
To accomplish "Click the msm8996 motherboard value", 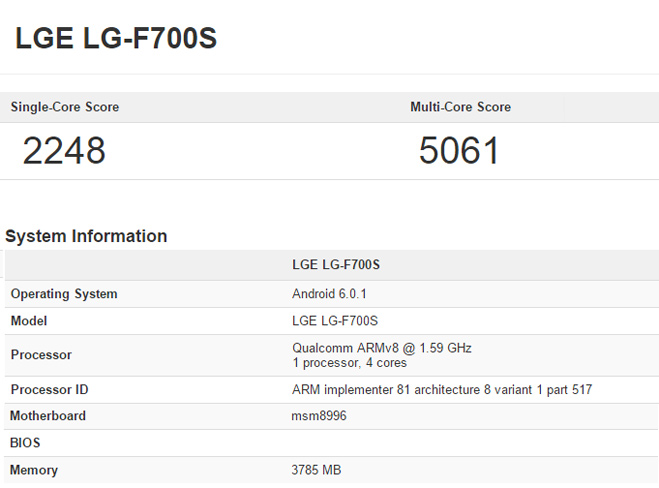I will [319, 416].
